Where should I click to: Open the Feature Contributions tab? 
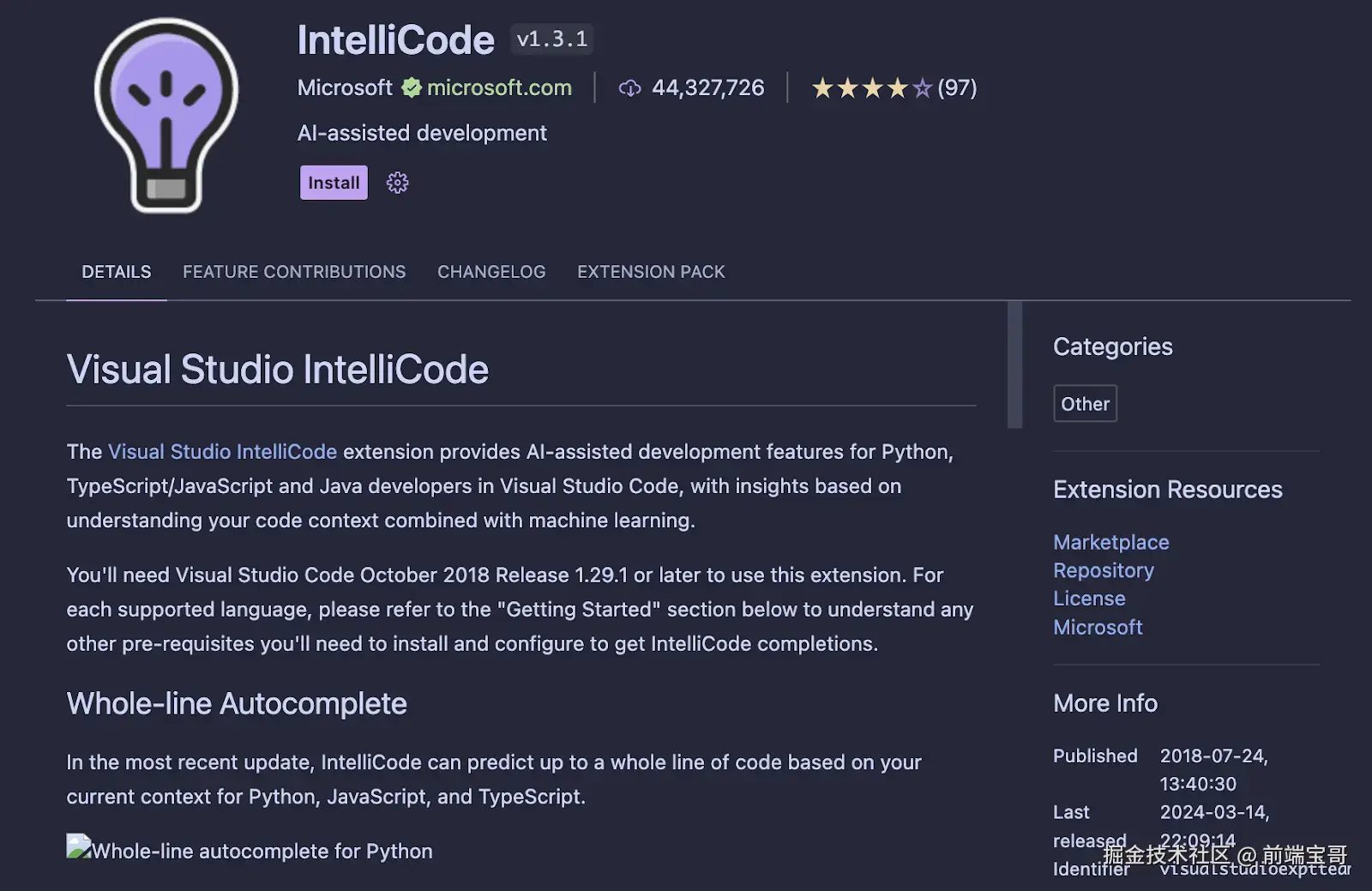click(294, 272)
